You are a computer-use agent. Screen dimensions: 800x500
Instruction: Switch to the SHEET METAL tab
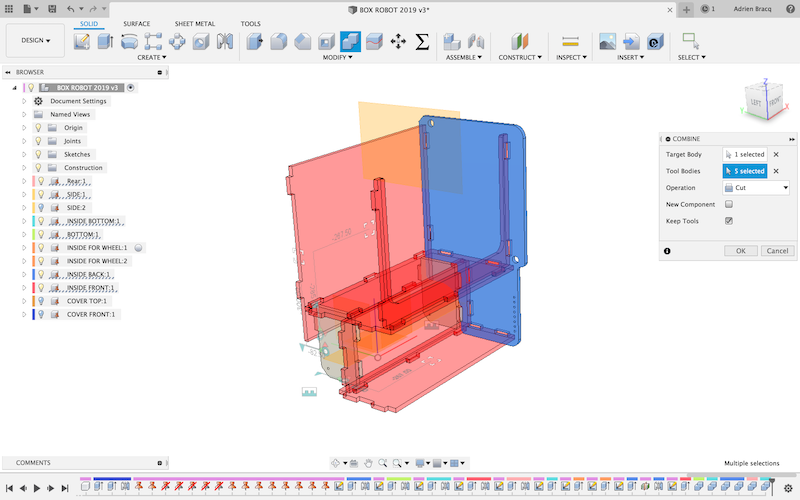pyautogui.click(x=195, y=23)
